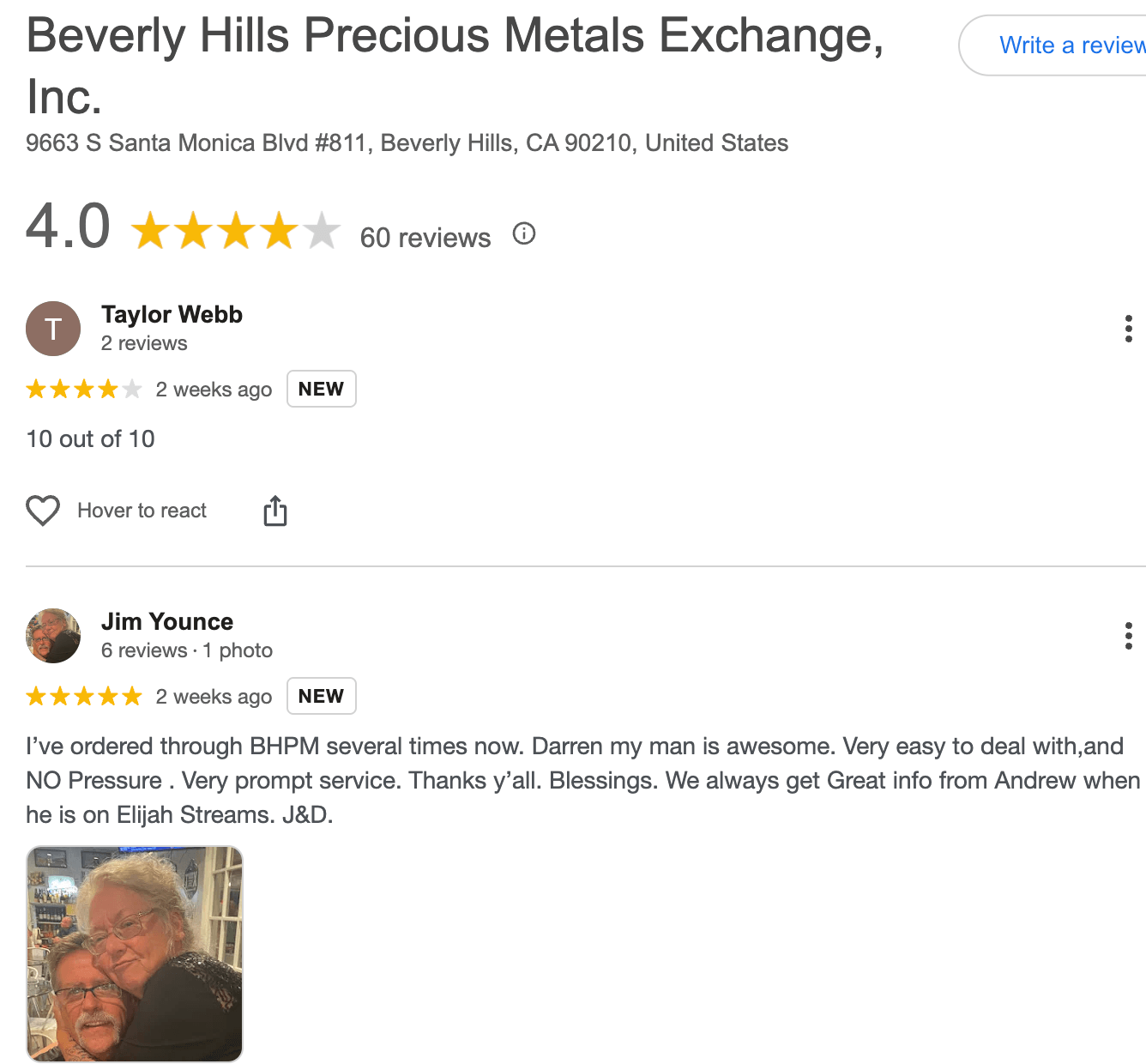
Task: Open Jim Younce's 6 reviews link
Action: tap(142, 650)
